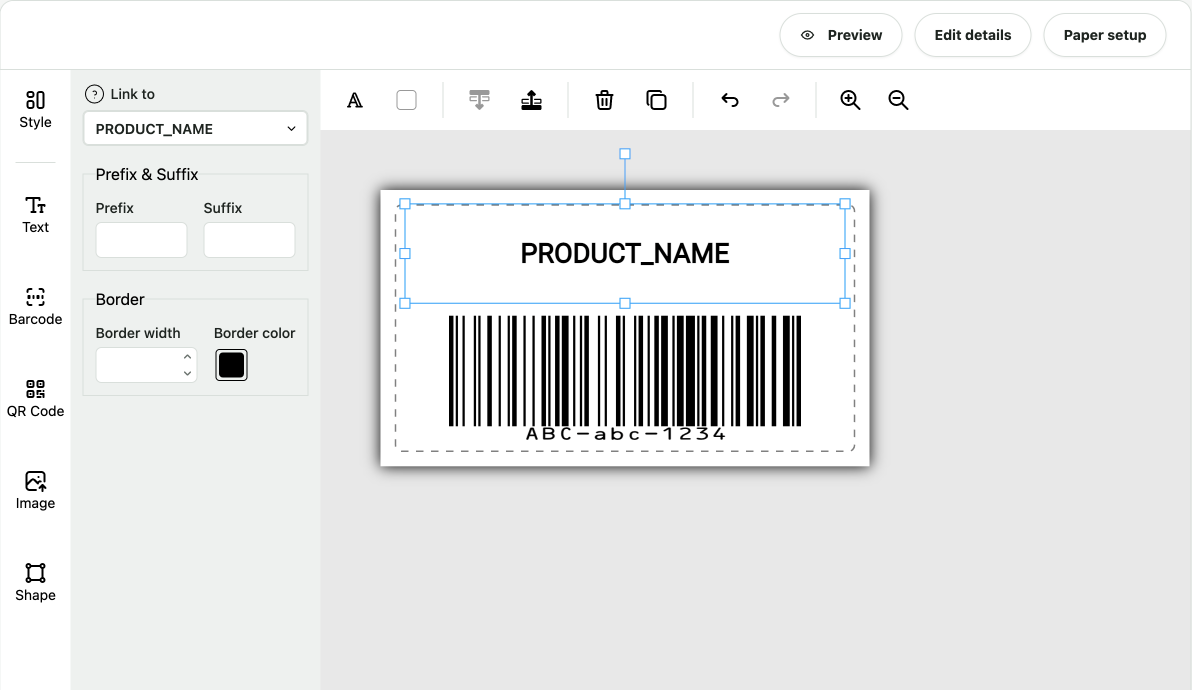Add a Shape element

click(x=35, y=583)
